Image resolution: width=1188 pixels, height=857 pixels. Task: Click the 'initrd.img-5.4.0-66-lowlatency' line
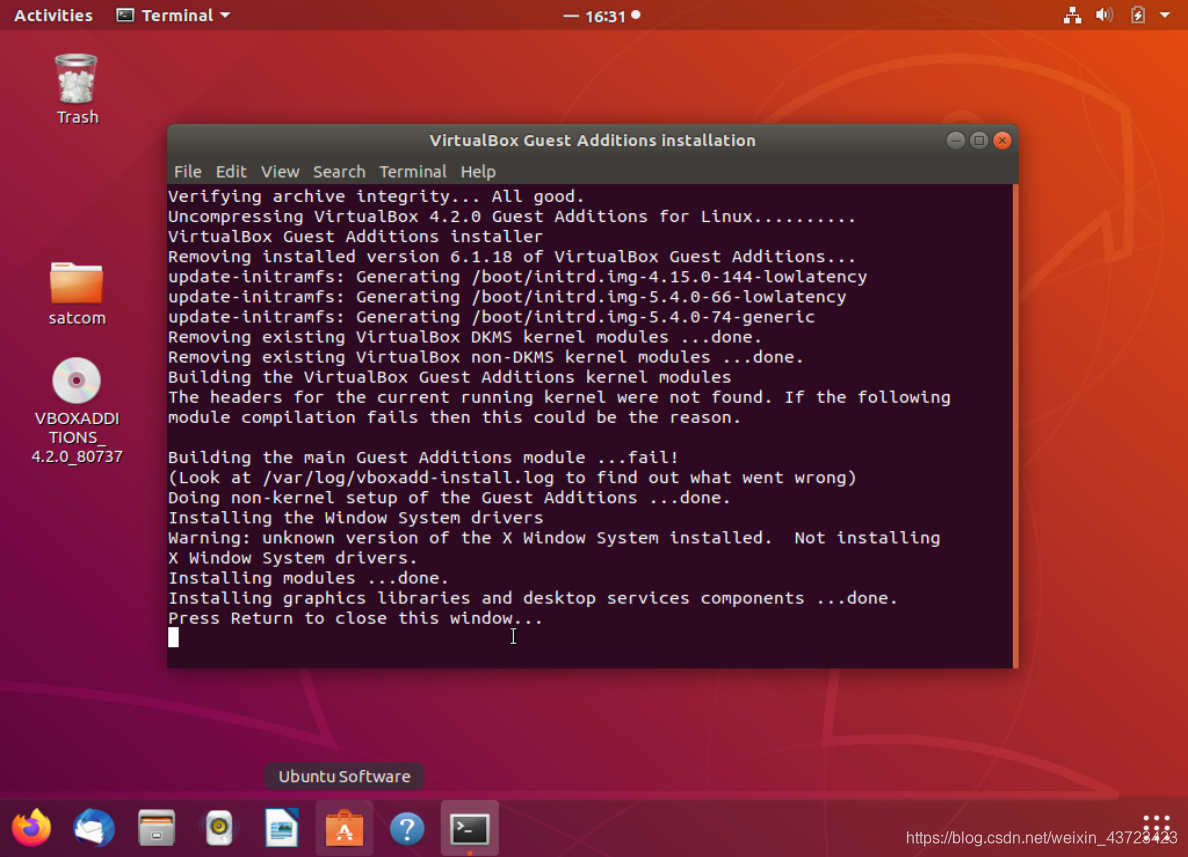507,297
